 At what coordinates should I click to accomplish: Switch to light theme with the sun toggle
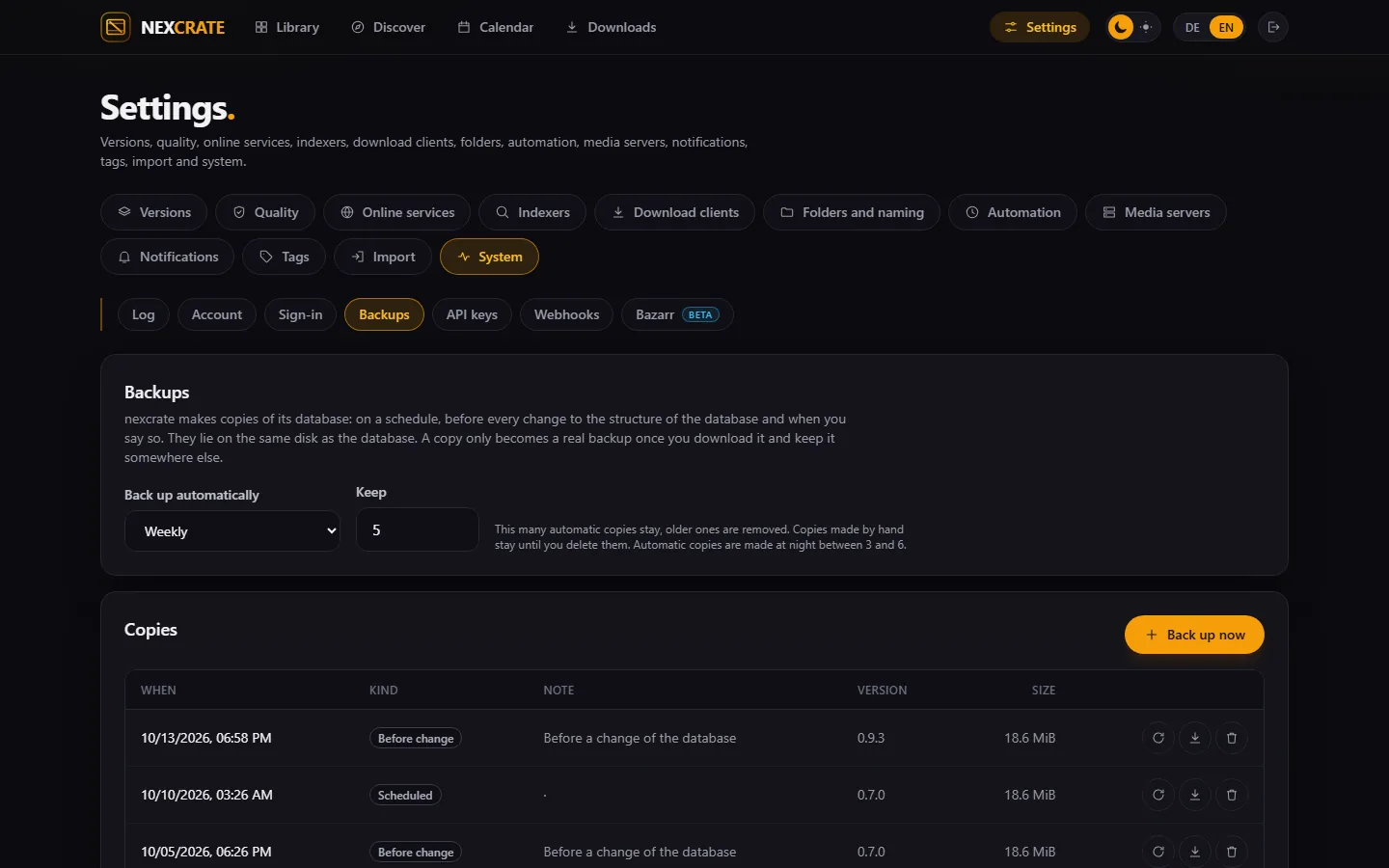click(1146, 27)
